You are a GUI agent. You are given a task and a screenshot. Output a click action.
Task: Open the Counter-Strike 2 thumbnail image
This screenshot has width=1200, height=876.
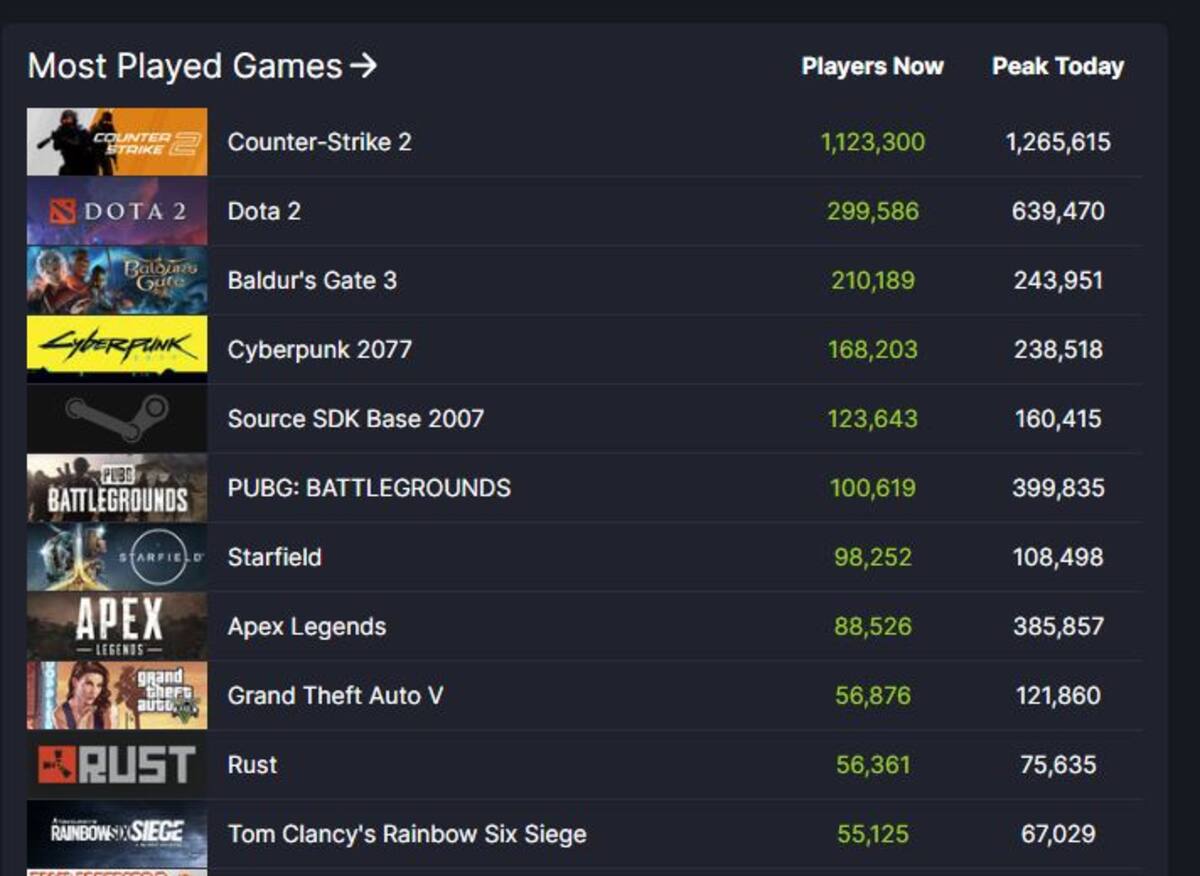pyautogui.click(x=117, y=142)
